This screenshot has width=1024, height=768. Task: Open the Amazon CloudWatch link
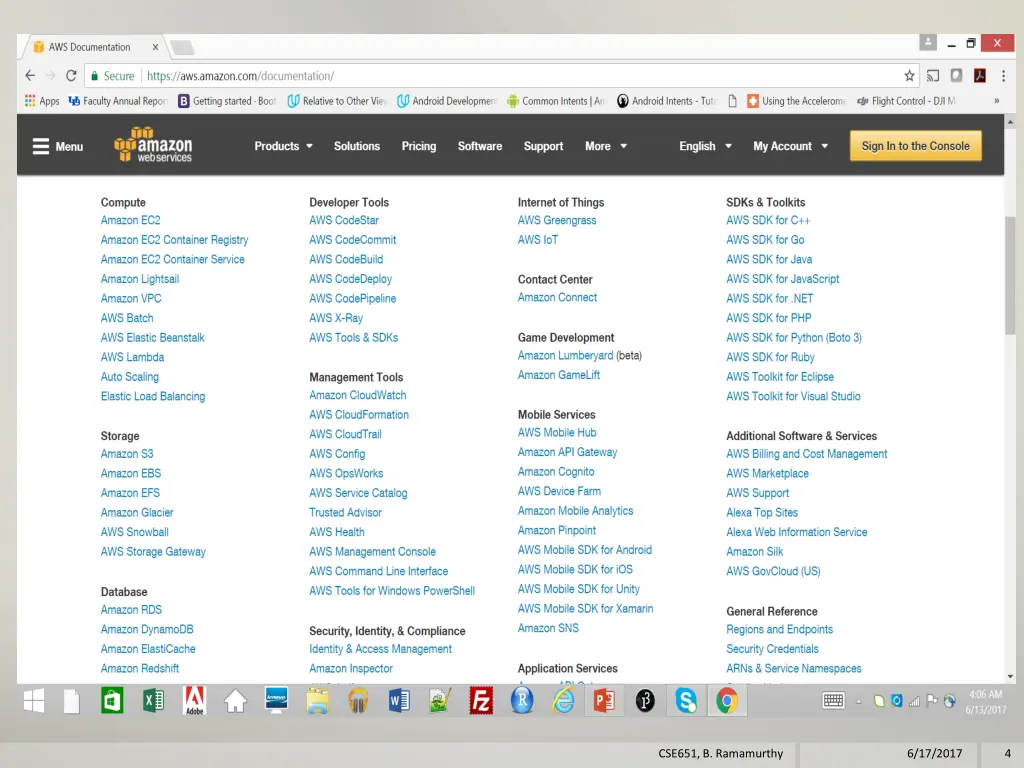coord(358,395)
